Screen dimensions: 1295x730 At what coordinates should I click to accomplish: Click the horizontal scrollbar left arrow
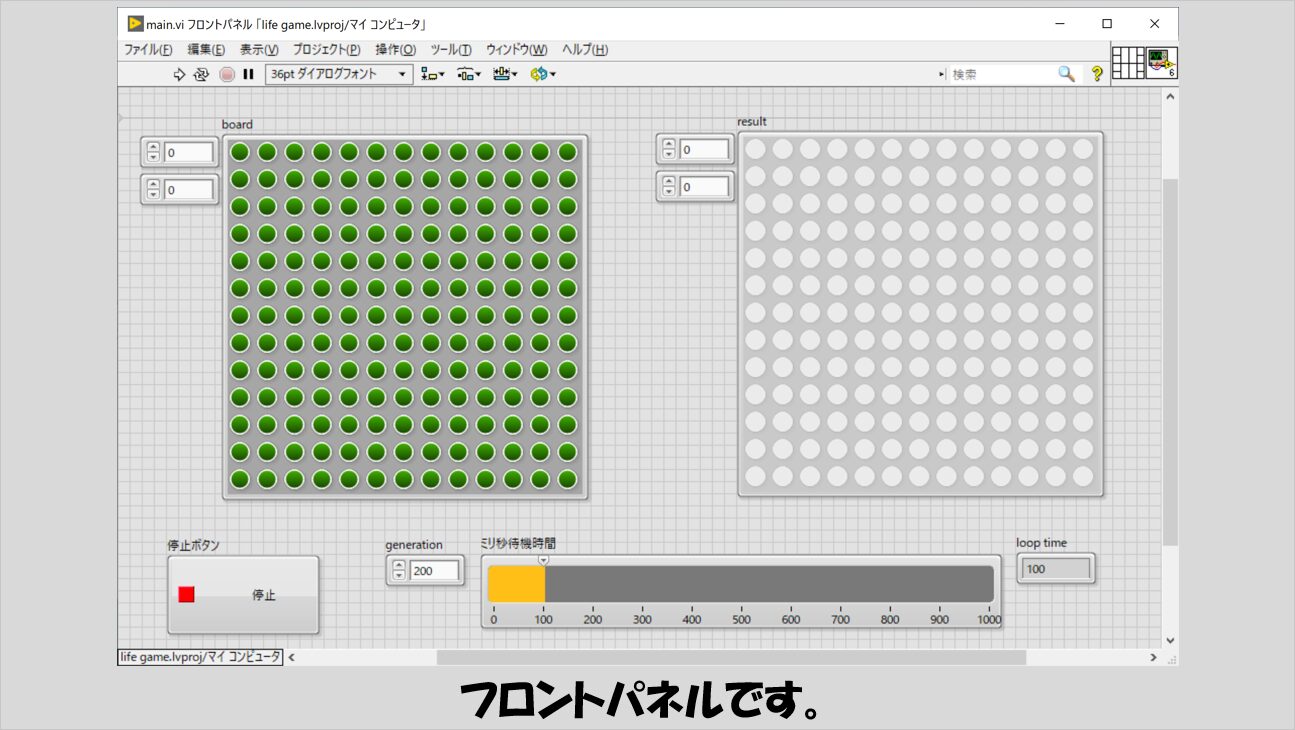click(292, 658)
